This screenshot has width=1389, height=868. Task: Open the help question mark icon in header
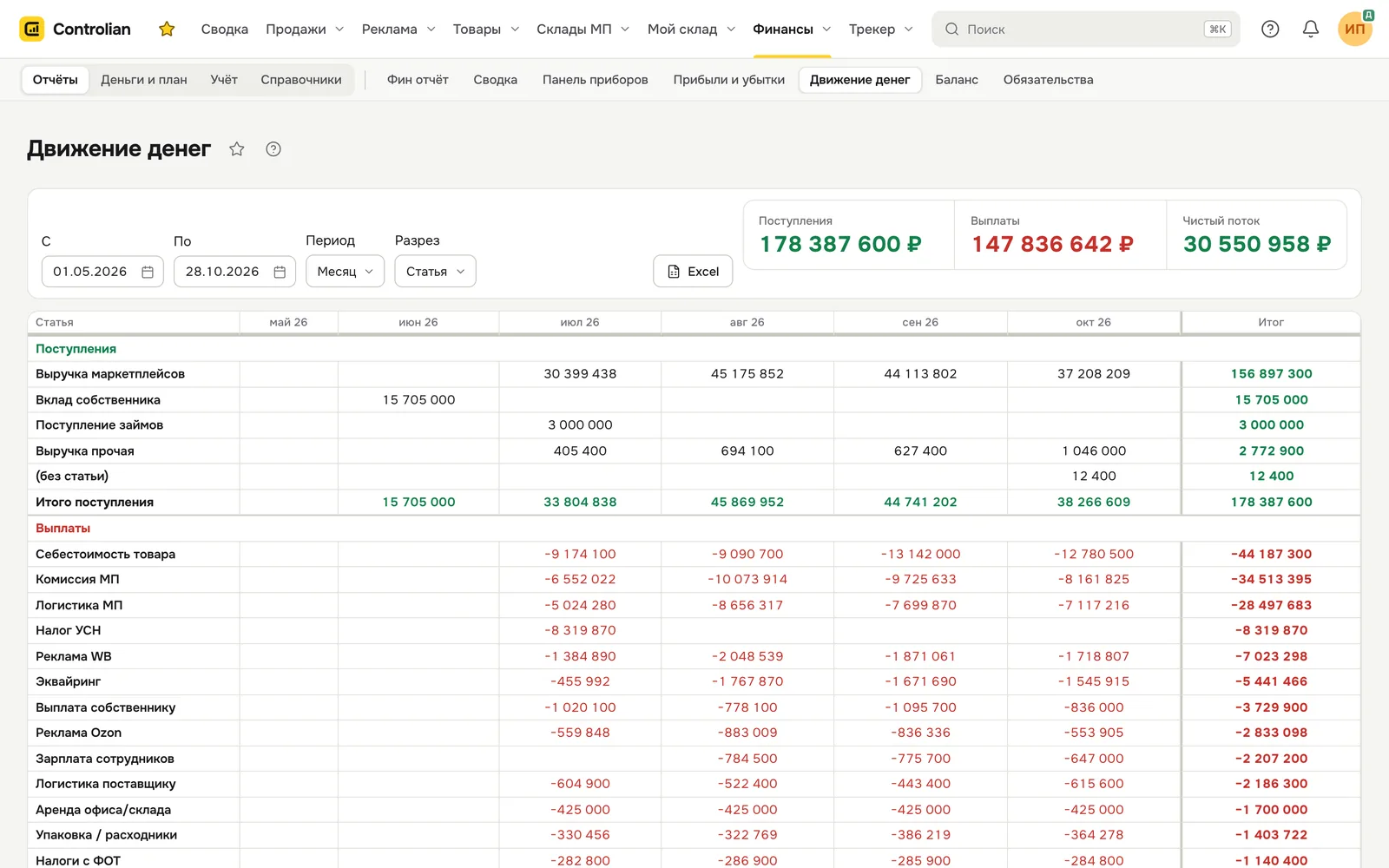pos(1270,29)
